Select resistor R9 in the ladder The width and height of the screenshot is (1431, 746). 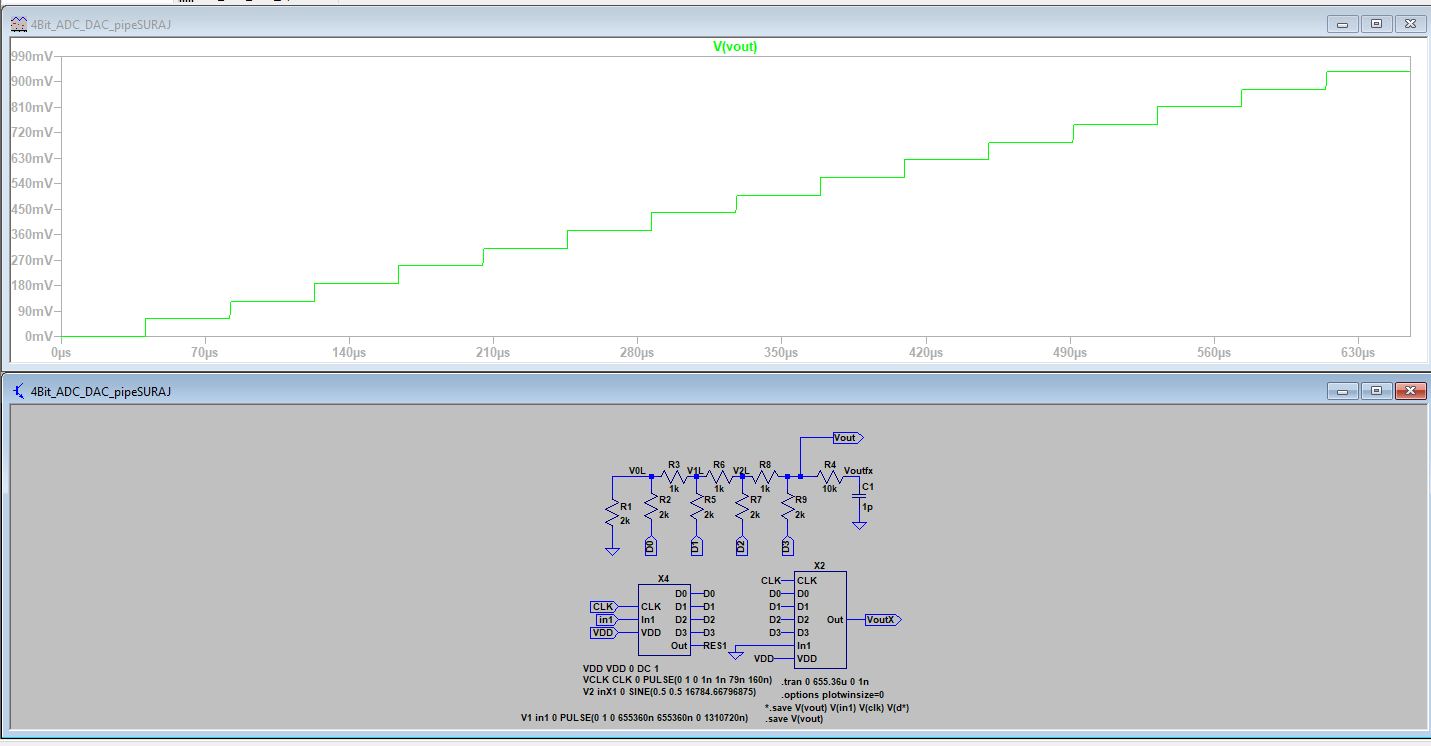(x=788, y=508)
